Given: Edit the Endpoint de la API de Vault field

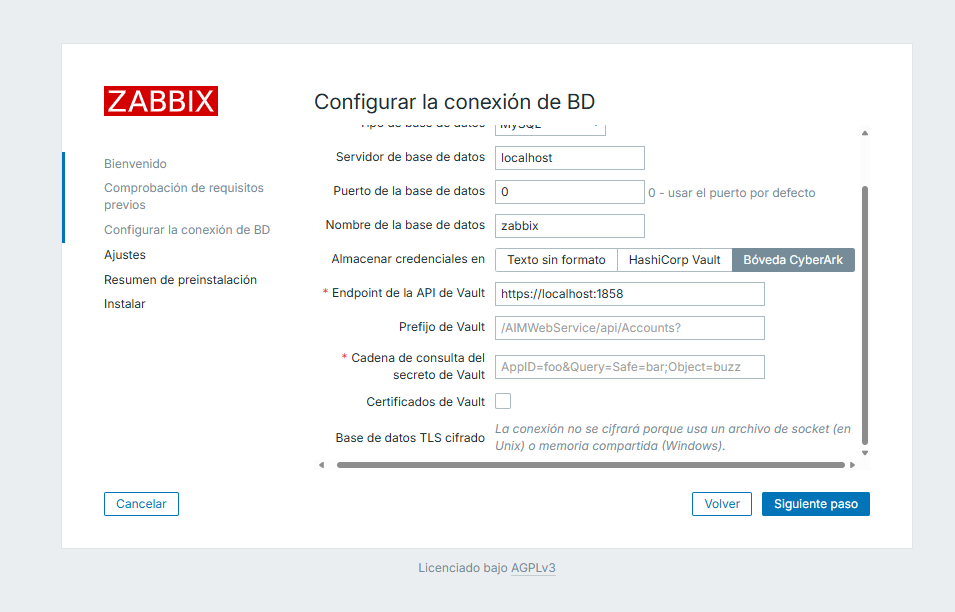Looking at the screenshot, I should tap(630, 294).
